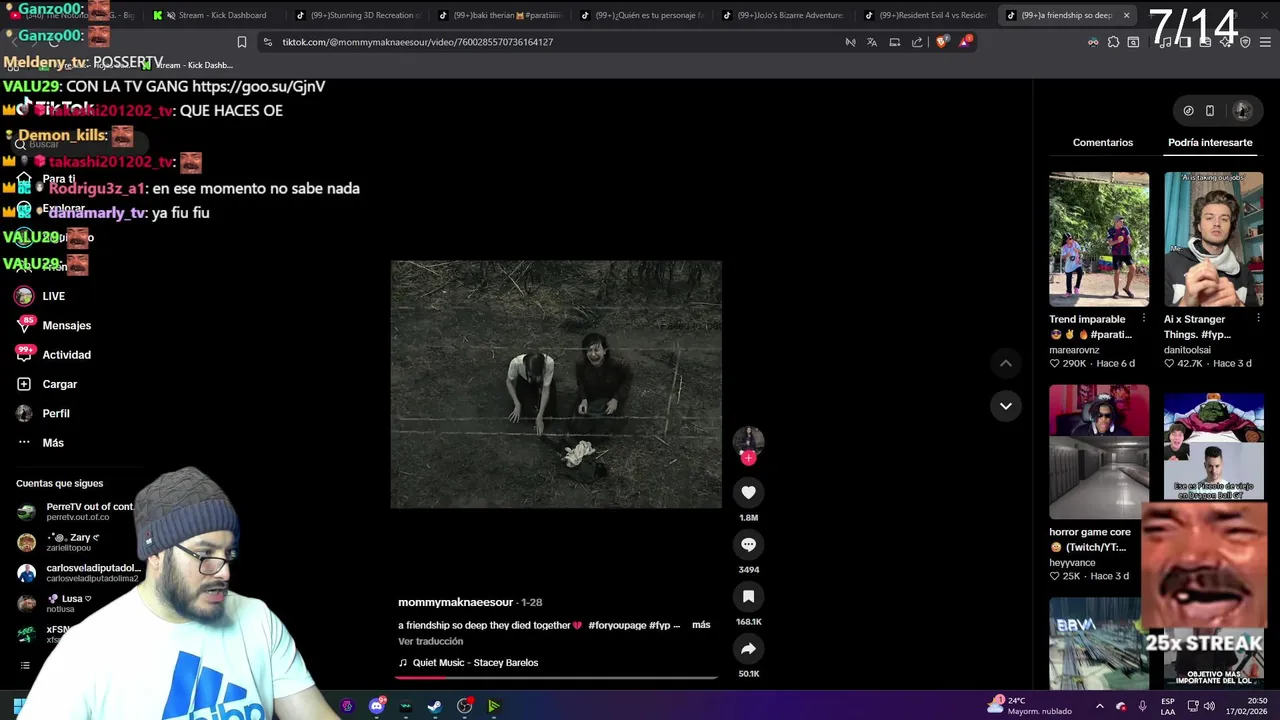
Task: Open the Lusa followed account
Action: pyautogui.click(x=56, y=603)
